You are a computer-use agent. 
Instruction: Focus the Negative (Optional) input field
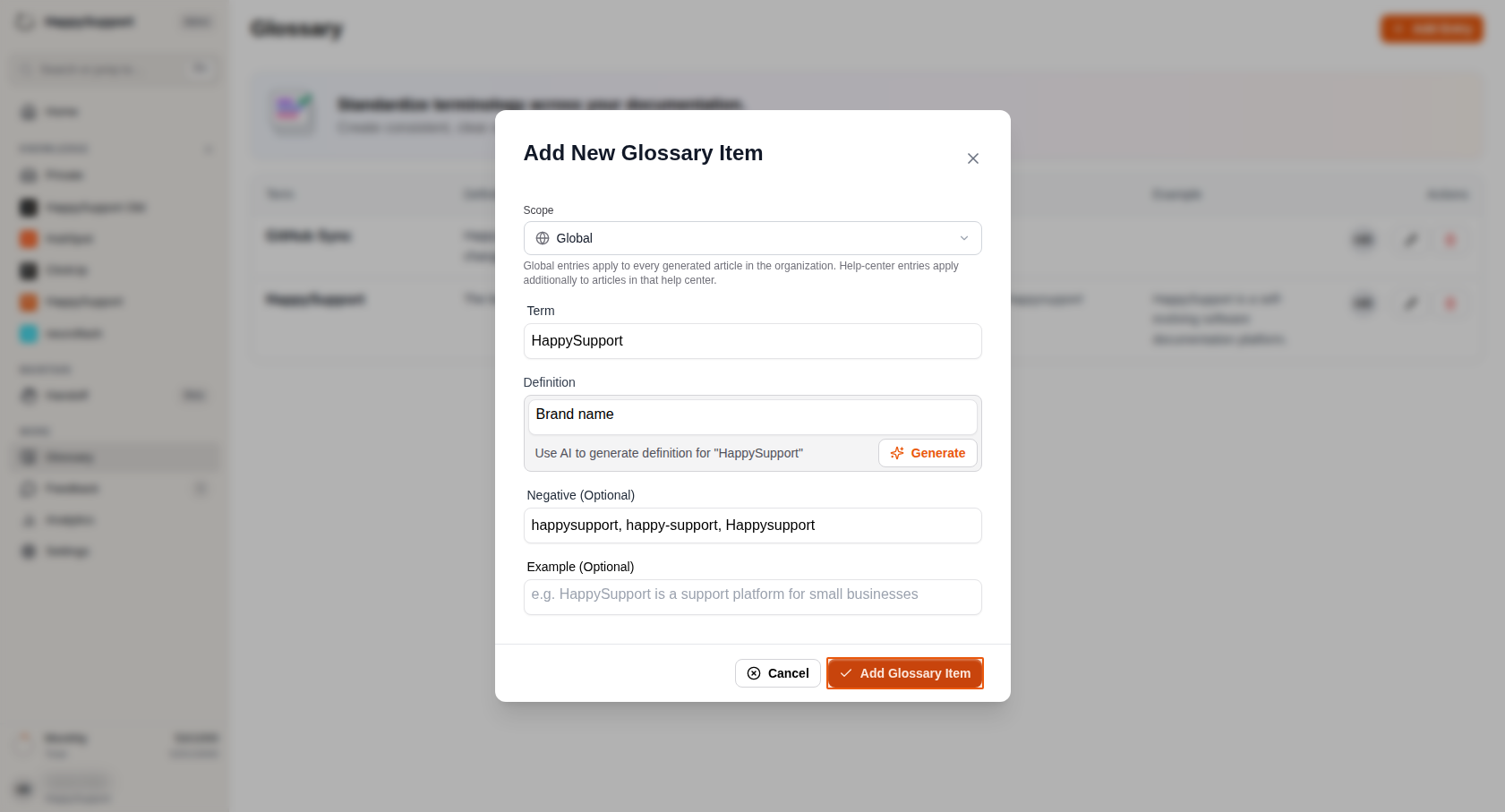(752, 526)
